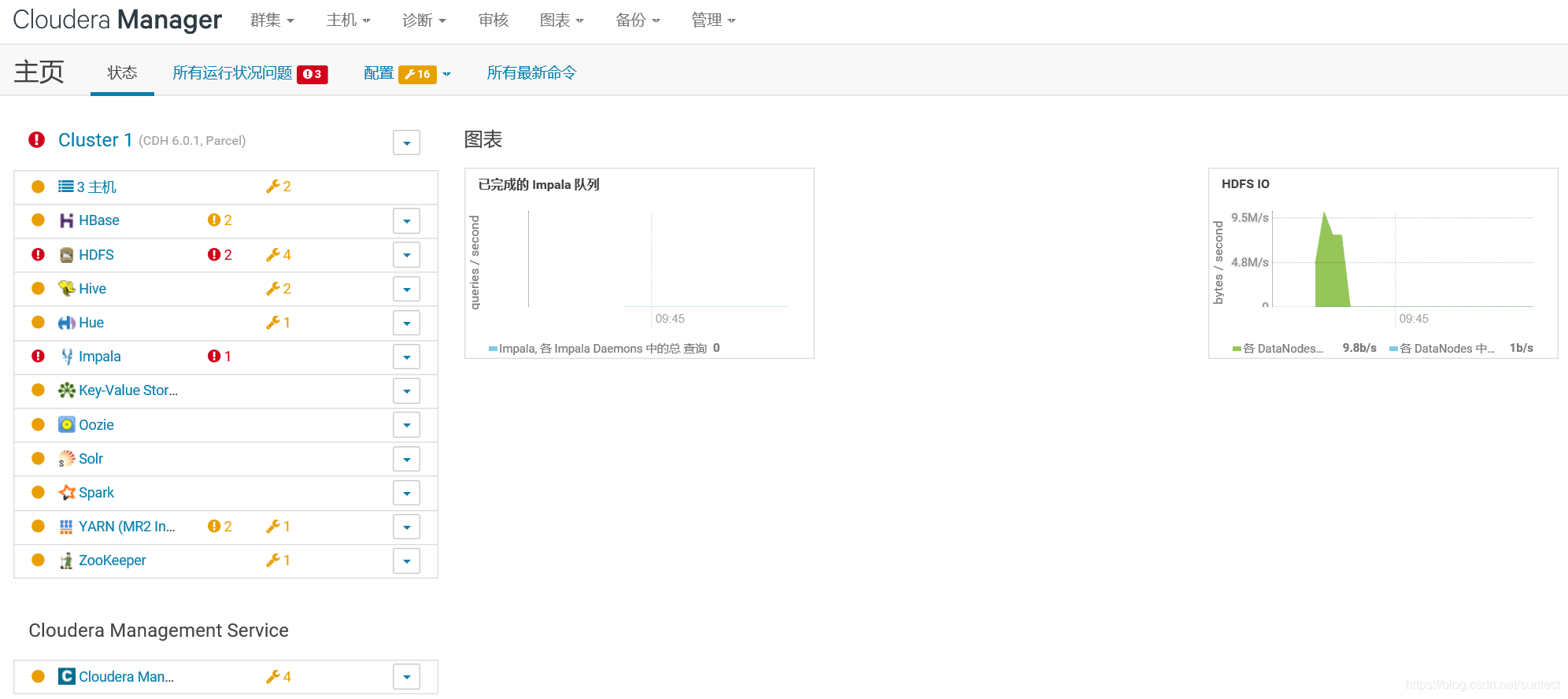The image size is (1568, 699).
Task: Open the Cloudera Man... service link
Action: coord(126,677)
